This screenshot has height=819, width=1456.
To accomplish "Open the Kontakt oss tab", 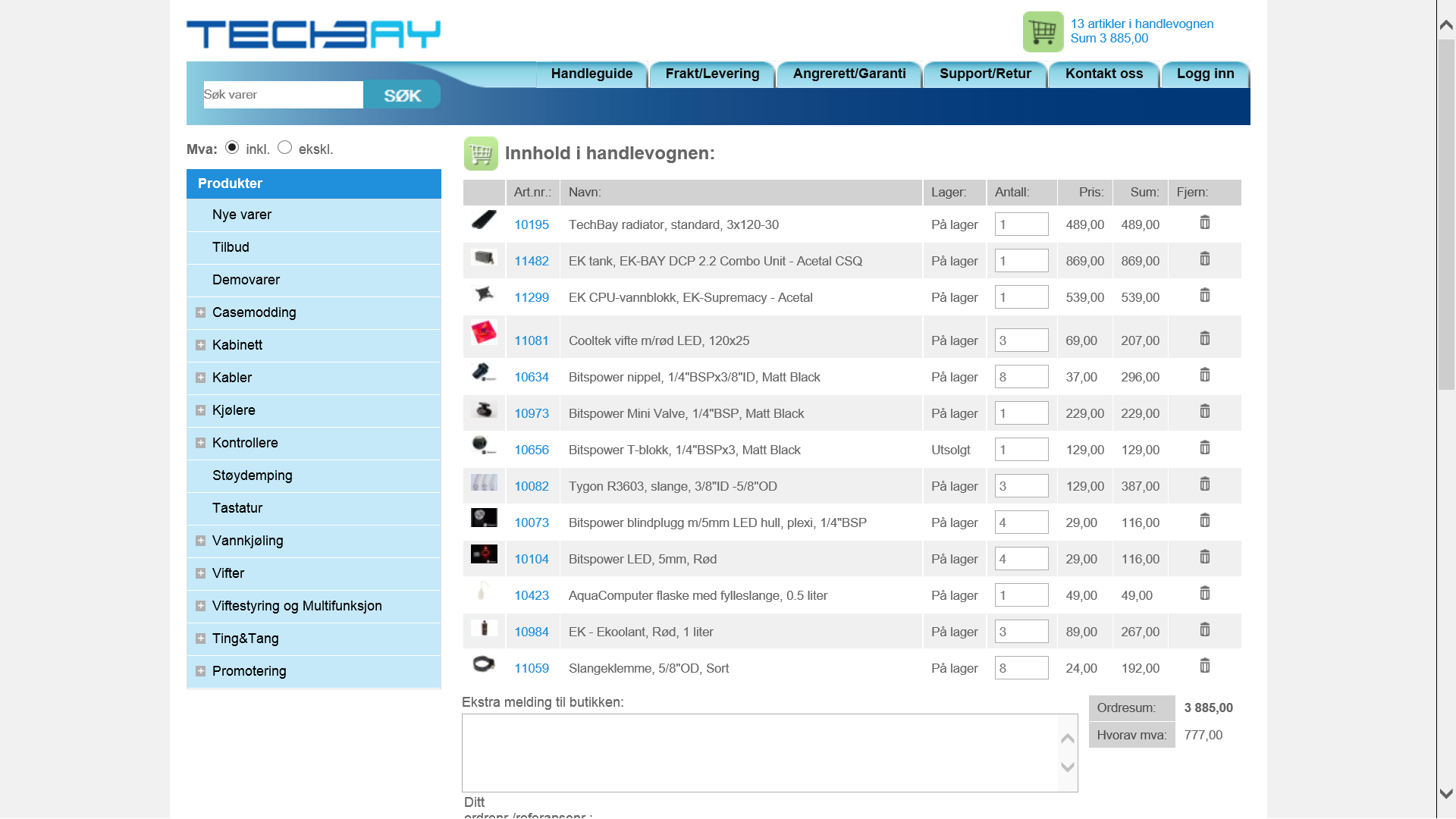I will tap(1104, 74).
